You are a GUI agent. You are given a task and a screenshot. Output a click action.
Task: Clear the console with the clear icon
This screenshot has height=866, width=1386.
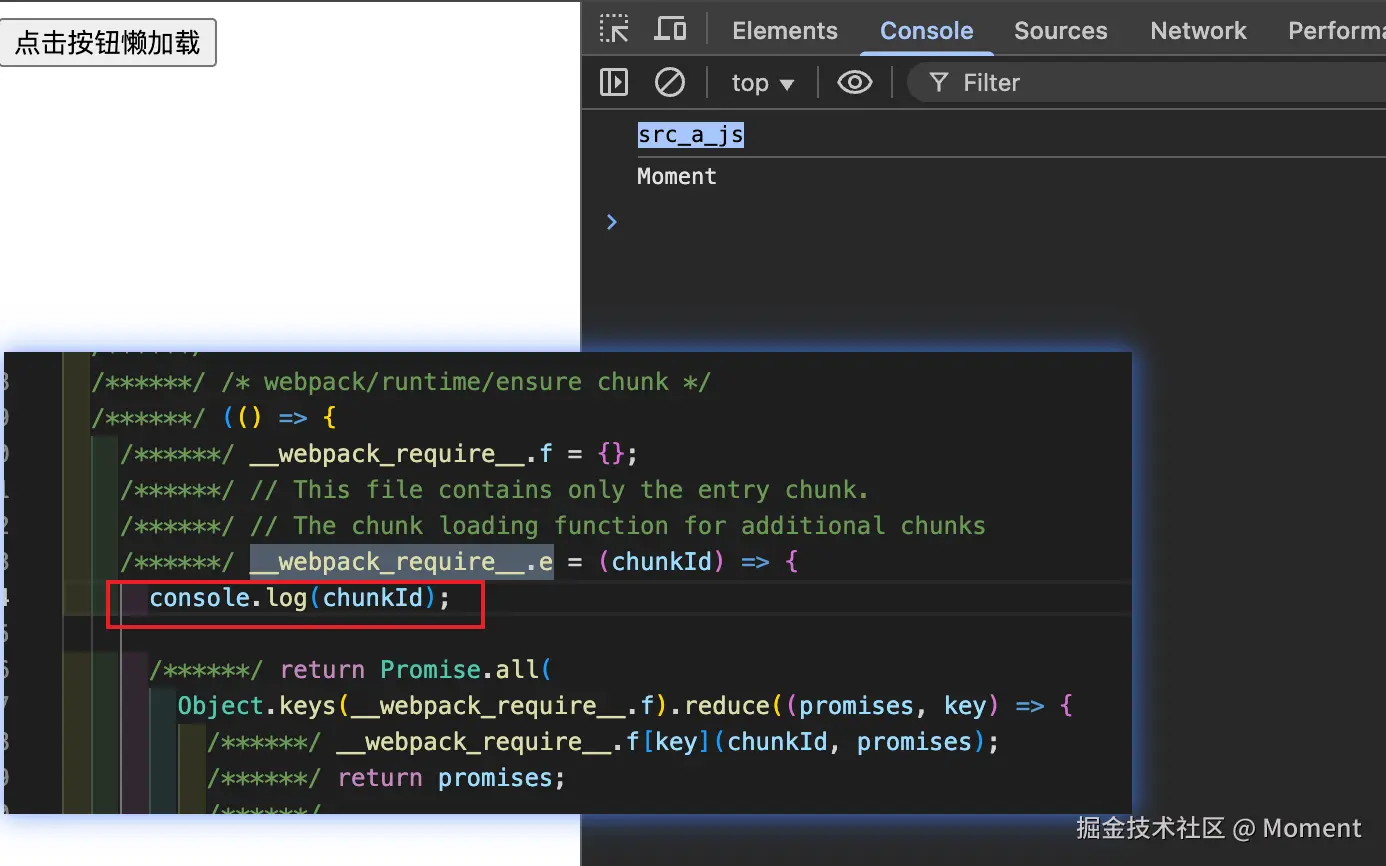[x=670, y=82]
